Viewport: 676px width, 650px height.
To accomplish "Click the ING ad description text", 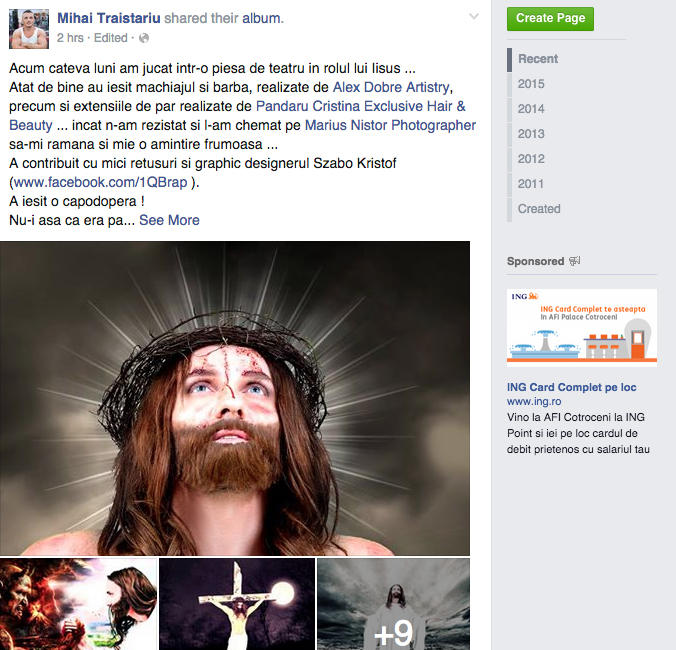I will (x=578, y=433).
